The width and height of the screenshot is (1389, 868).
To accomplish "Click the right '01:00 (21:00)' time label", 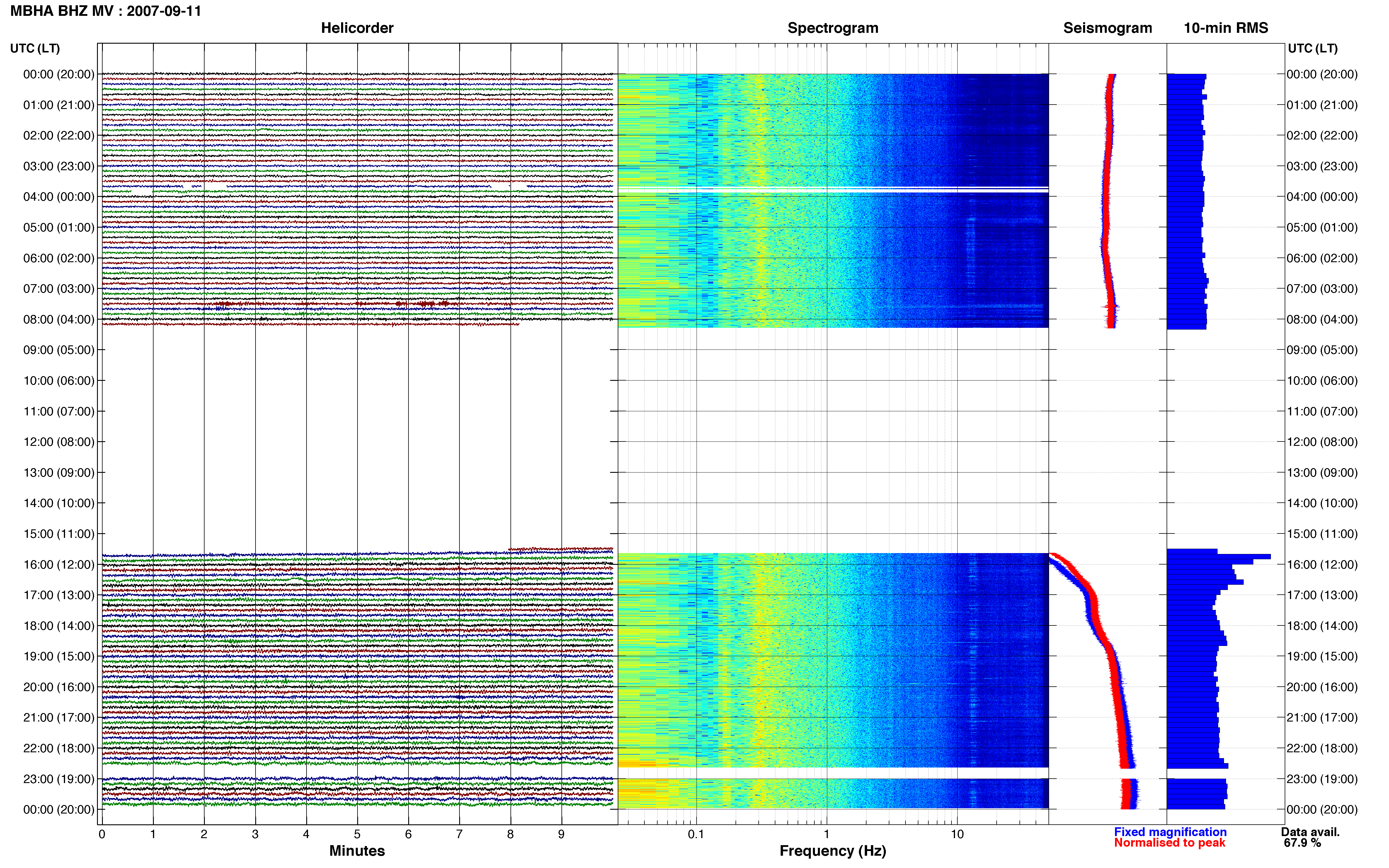I will [1322, 105].
